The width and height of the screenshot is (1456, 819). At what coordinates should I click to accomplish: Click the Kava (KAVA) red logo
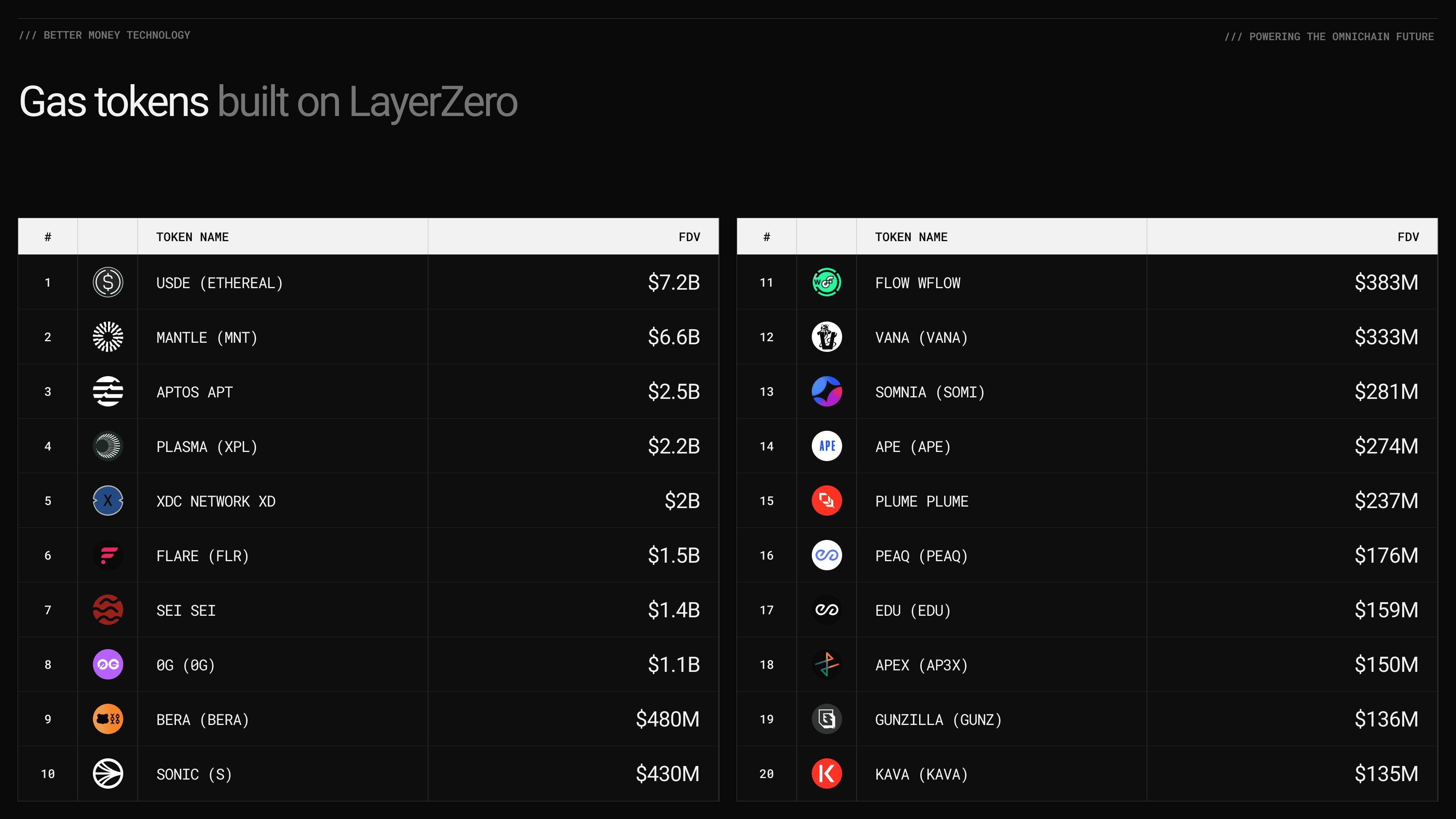[826, 774]
